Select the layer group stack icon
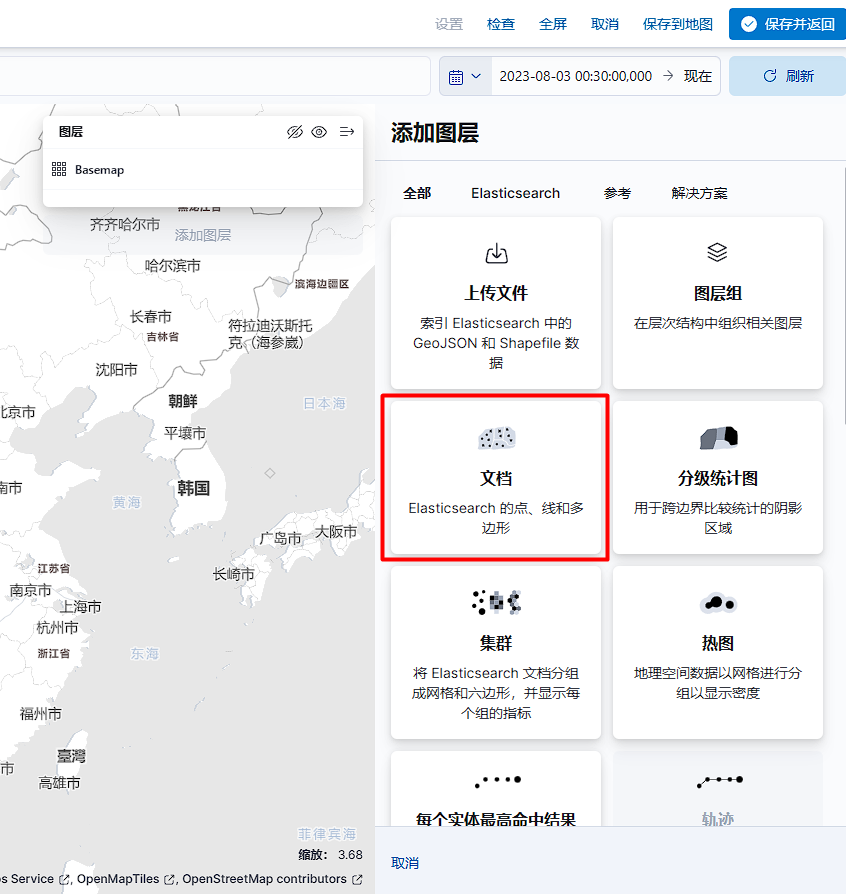 (717, 252)
